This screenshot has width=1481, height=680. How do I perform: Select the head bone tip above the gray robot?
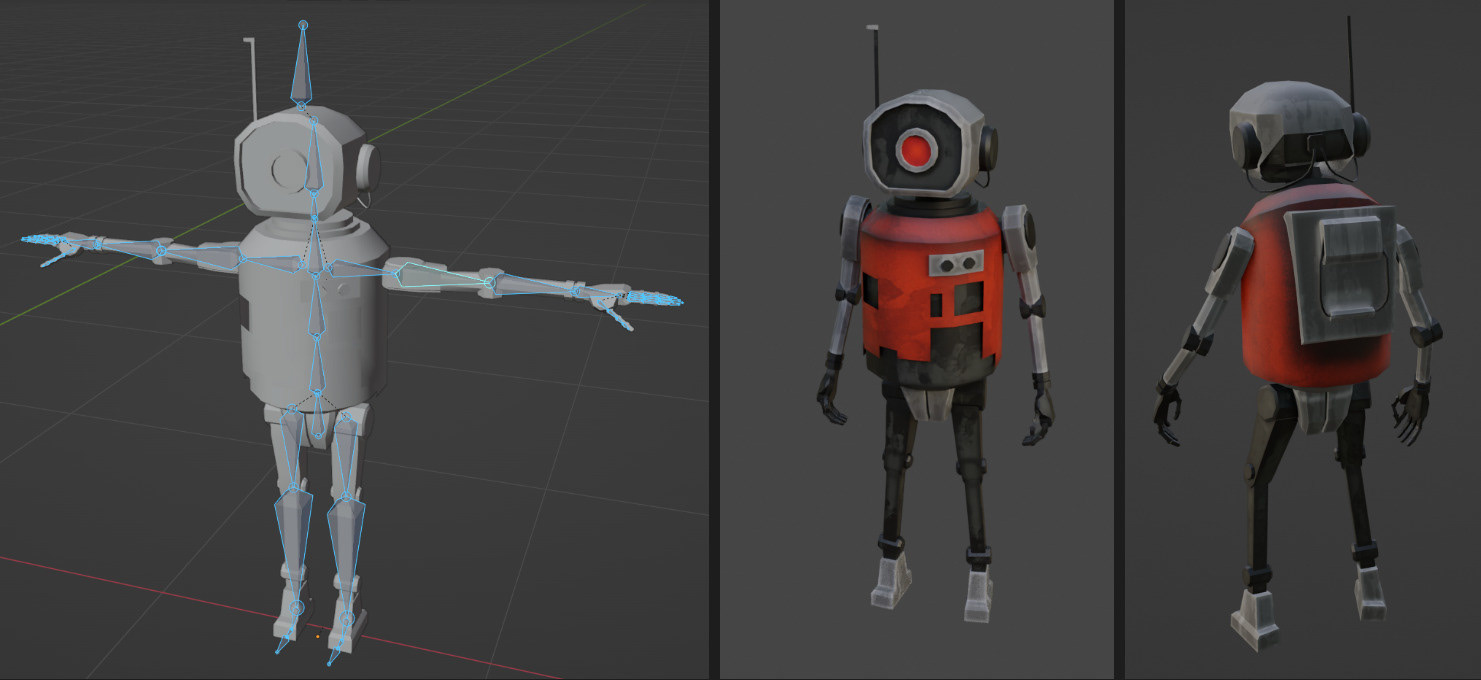(303, 24)
